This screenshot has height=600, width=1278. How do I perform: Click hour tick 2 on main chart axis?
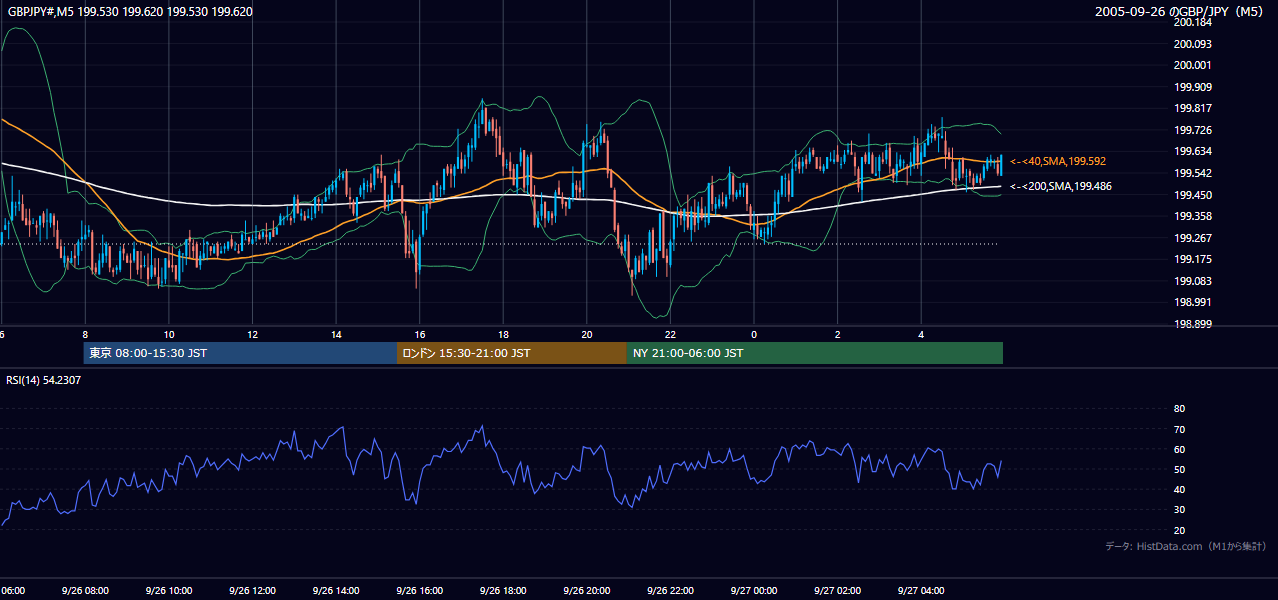point(838,335)
